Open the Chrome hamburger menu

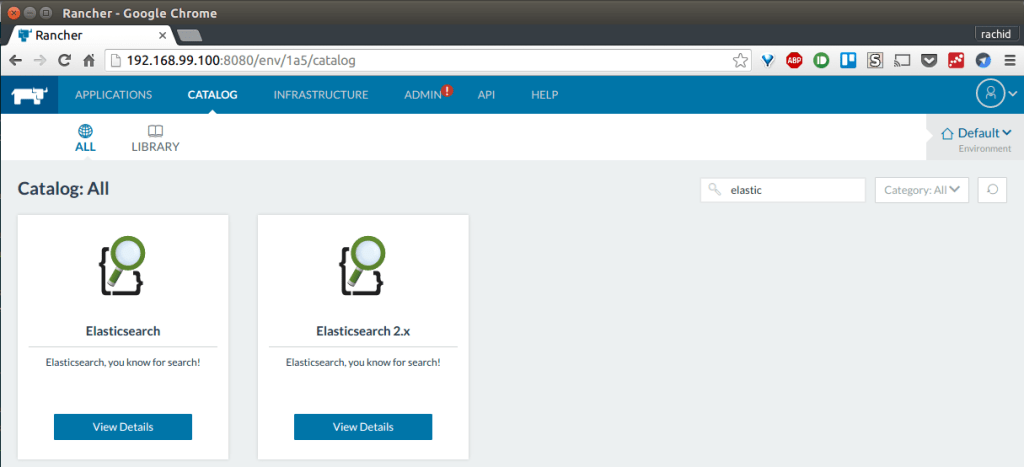coord(1010,61)
